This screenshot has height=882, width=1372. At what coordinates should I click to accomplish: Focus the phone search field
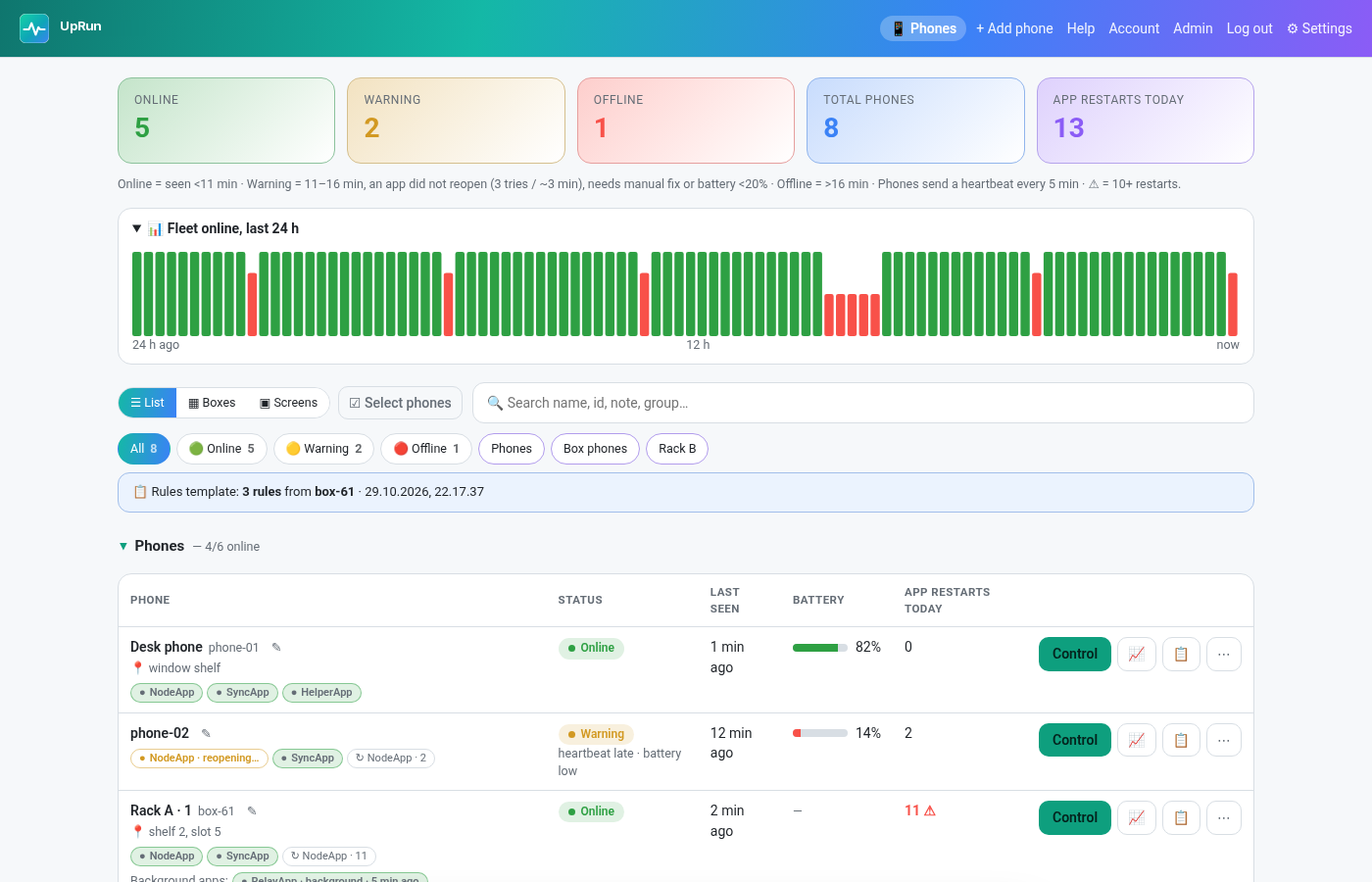pyautogui.click(x=863, y=403)
